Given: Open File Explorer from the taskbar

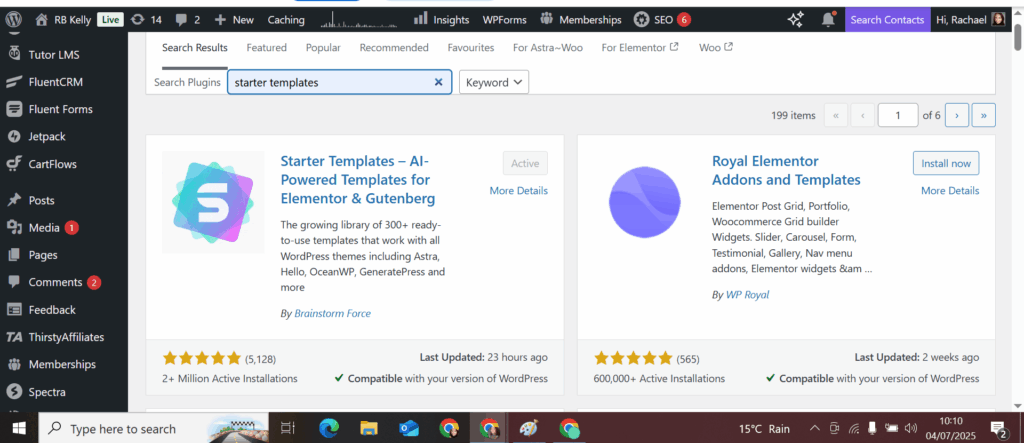Looking at the screenshot, I should [x=369, y=429].
